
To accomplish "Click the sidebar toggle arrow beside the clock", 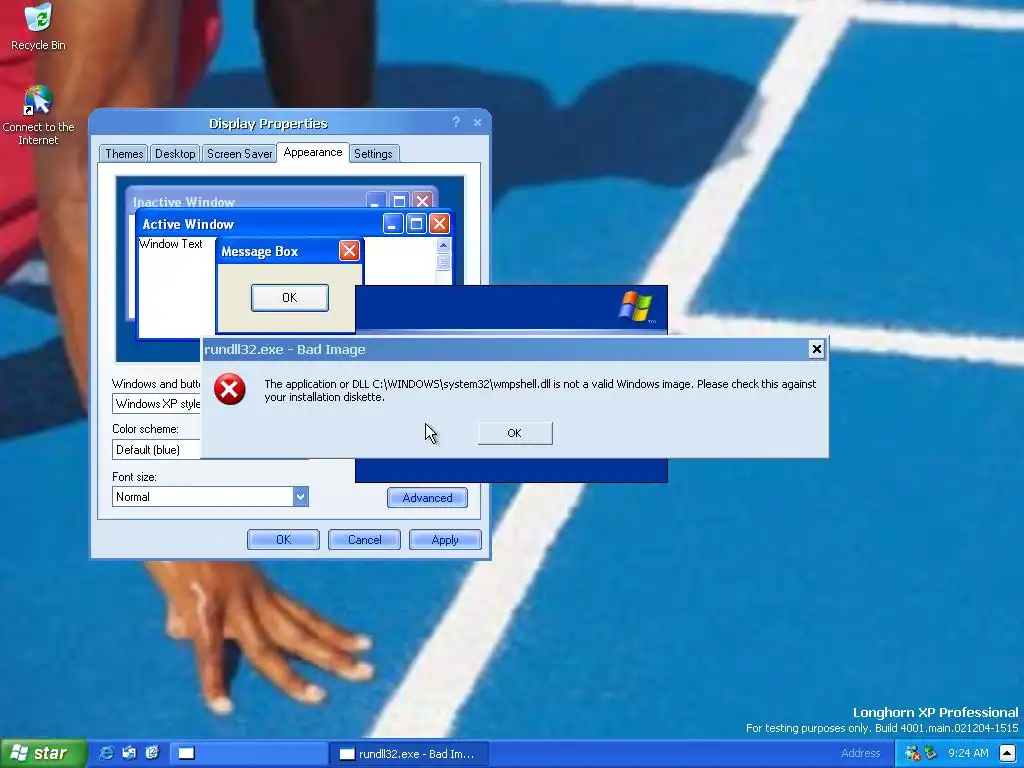I will click(x=1008, y=754).
